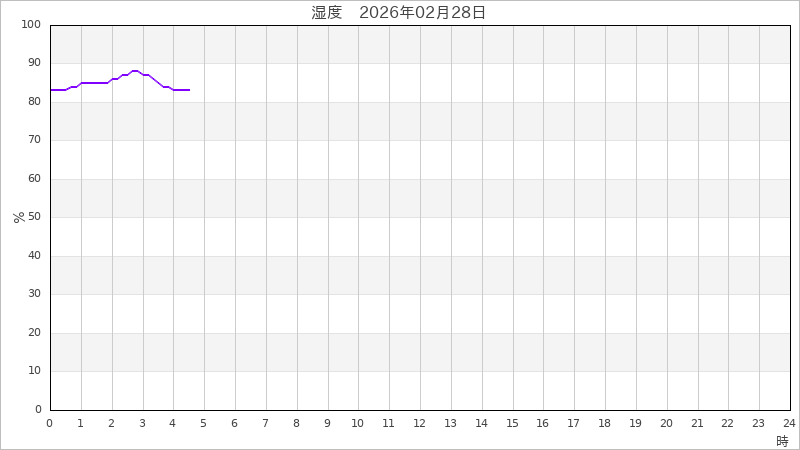This screenshot has width=800, height=450.
Task: Select the 70 label on the vertical axis
Action: coord(34,140)
